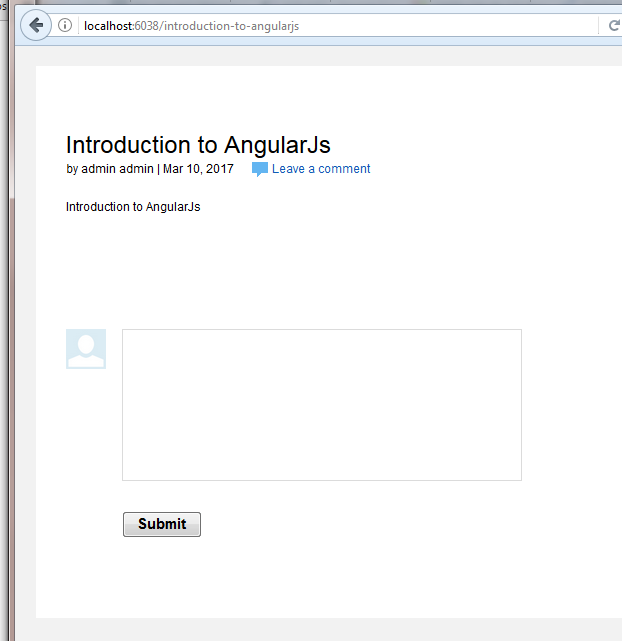
Task: Focus the localhost address bar URL
Action: pyautogui.click(x=191, y=26)
